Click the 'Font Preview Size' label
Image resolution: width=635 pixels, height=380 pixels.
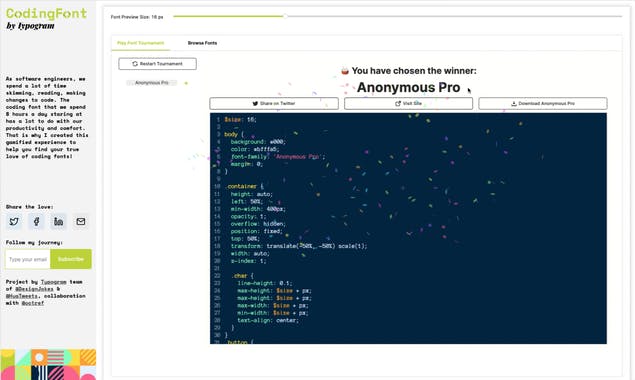tap(137, 17)
